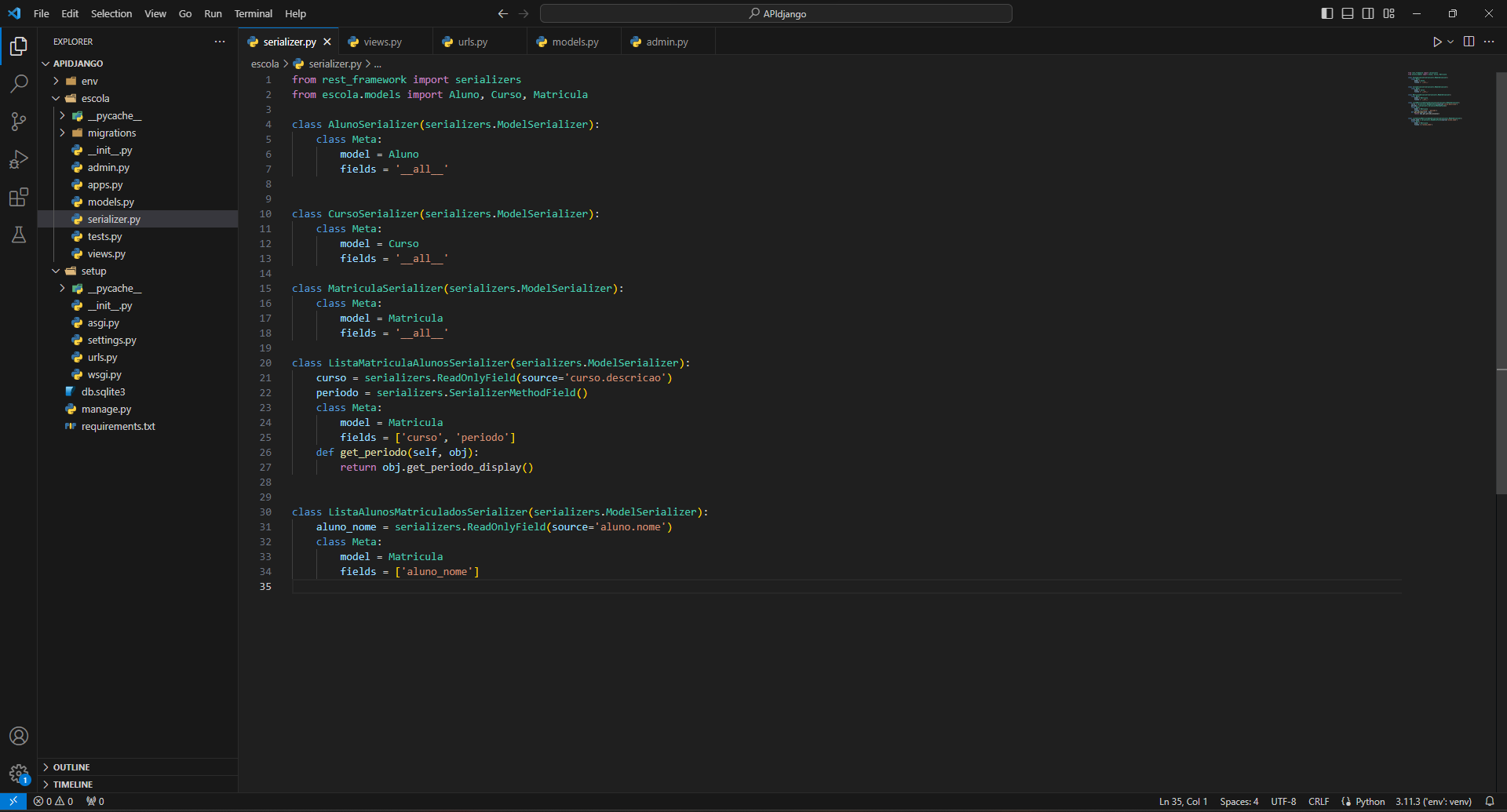The image size is (1507, 812).
Task: Select interpreter 3.11.3 ('env': venv)
Action: [1433, 801]
